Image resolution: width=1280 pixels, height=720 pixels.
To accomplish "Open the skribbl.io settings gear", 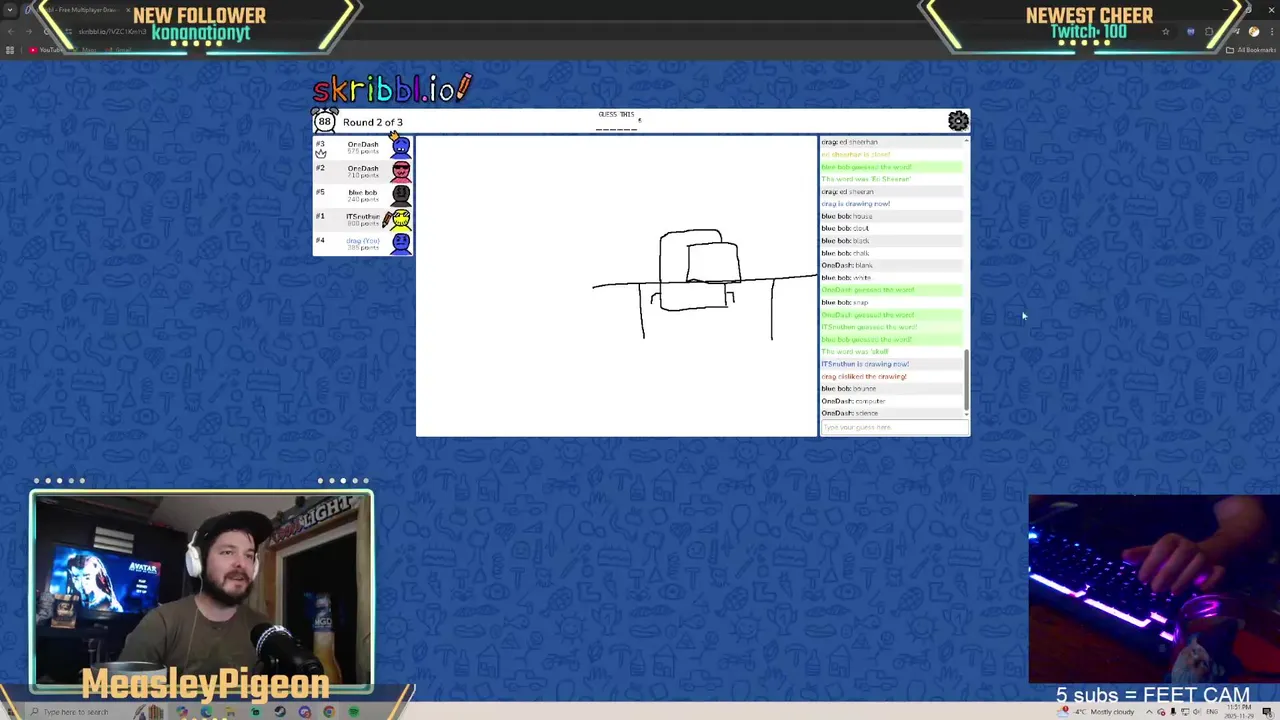I will tap(958, 121).
